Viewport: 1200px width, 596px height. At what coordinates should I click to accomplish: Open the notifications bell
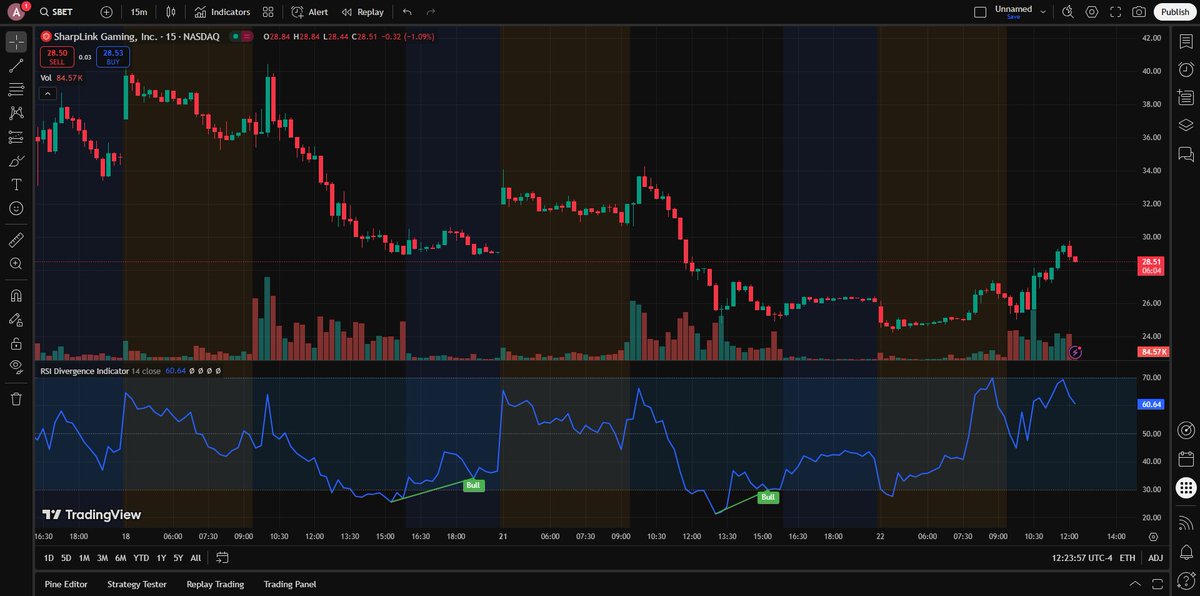click(1186, 550)
